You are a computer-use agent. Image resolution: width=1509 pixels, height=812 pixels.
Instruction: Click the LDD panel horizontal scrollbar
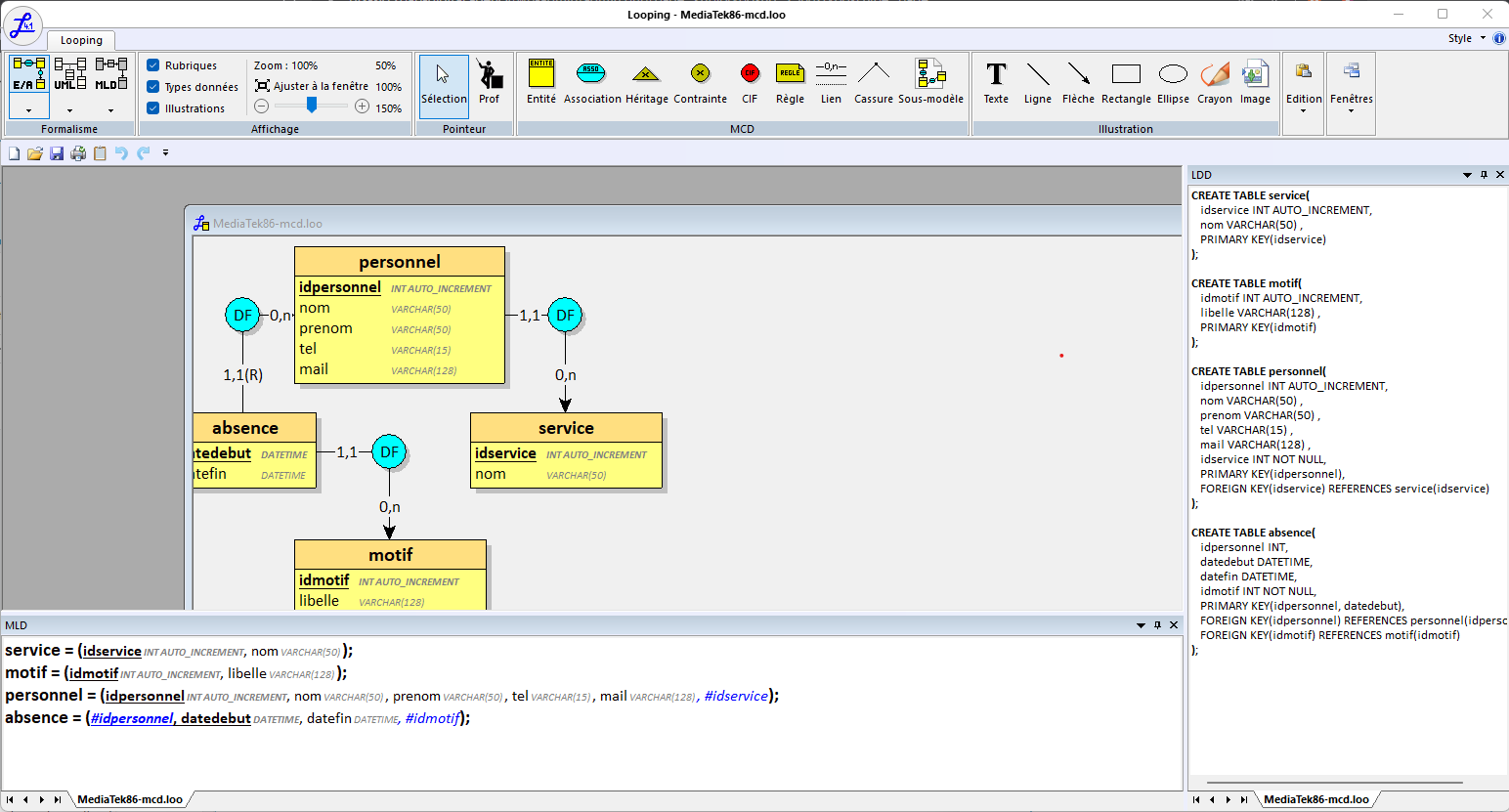point(1335,783)
